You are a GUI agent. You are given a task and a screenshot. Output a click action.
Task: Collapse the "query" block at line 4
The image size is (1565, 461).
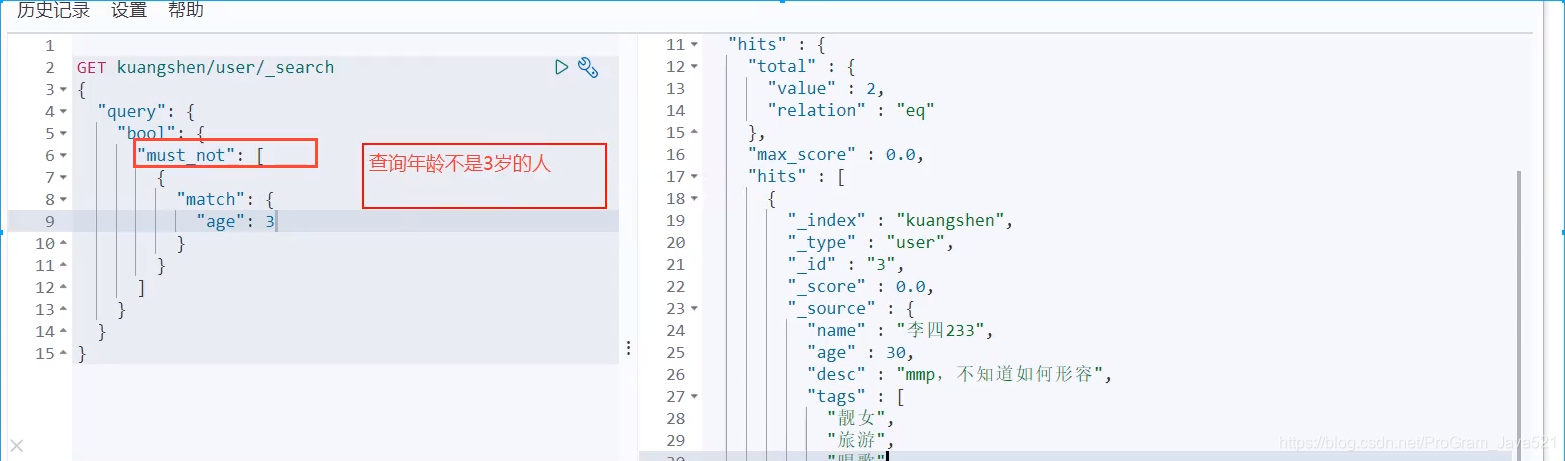click(64, 112)
